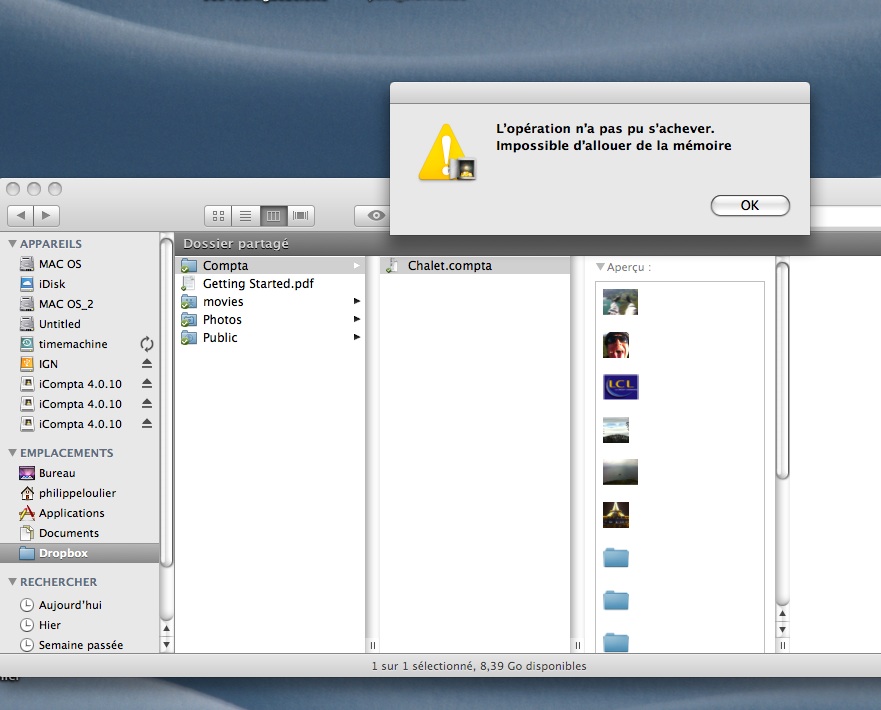Collapse the RECHERCHER sidebar section
The width and height of the screenshot is (881, 710).
pos(12,582)
